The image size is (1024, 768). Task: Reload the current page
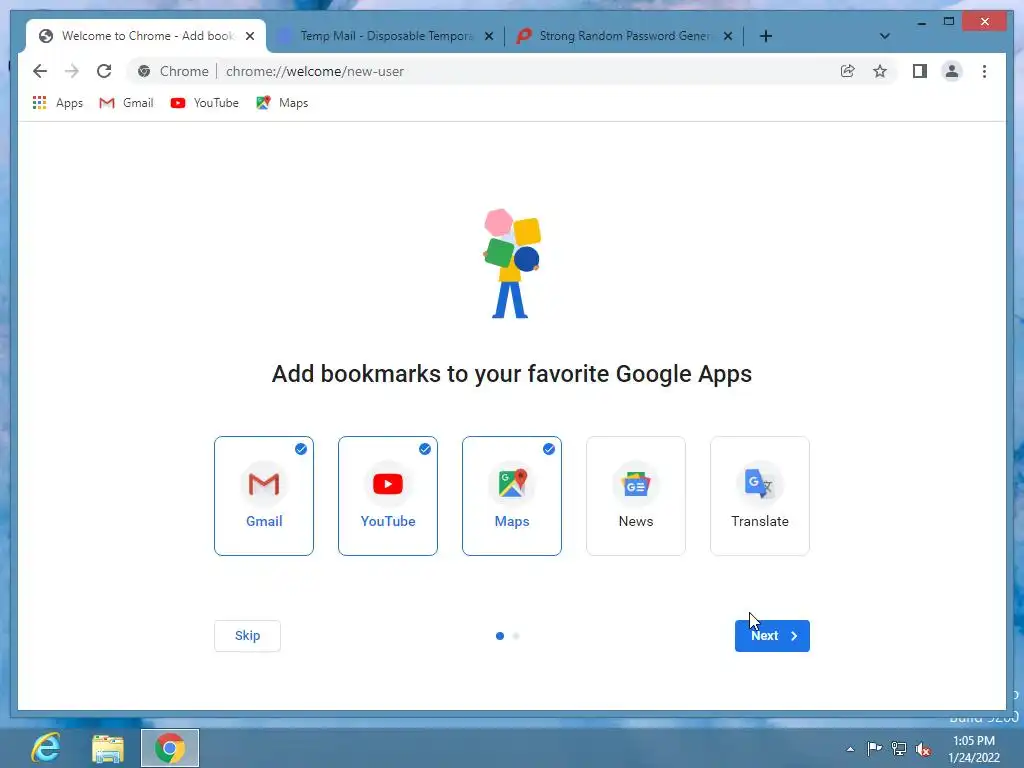104,71
